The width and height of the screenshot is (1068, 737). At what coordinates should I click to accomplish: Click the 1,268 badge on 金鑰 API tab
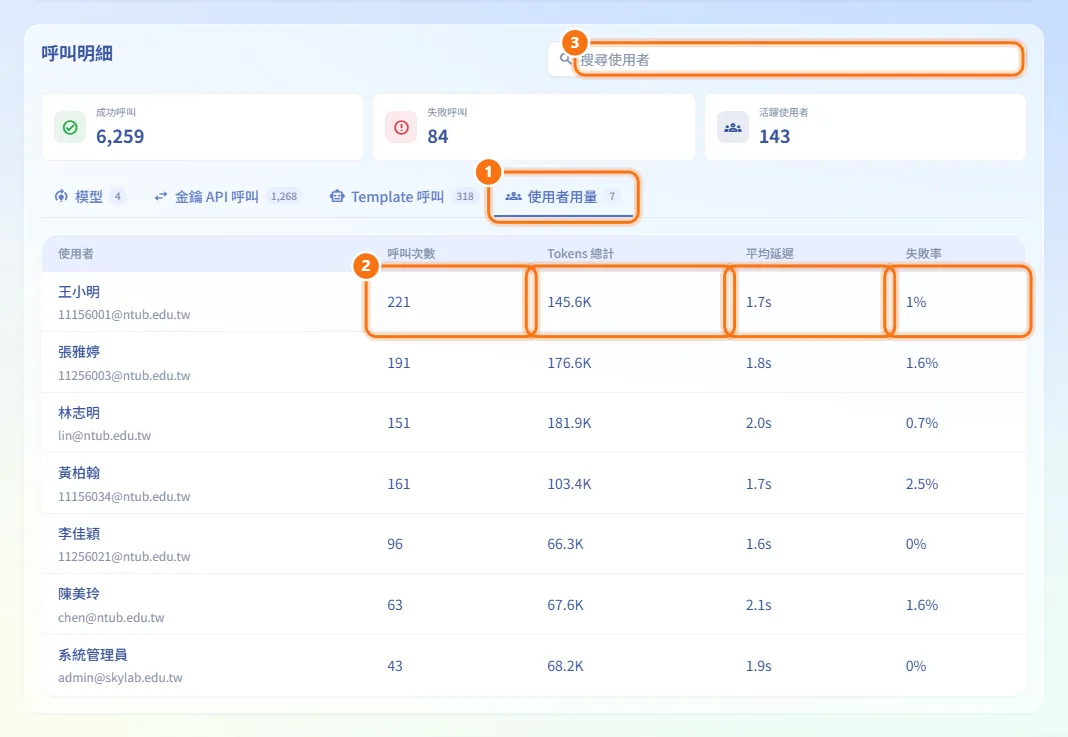(x=284, y=196)
